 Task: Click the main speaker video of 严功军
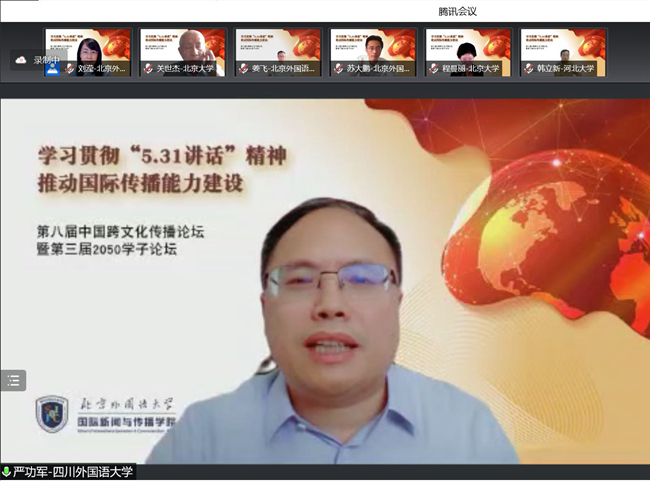[325, 281]
